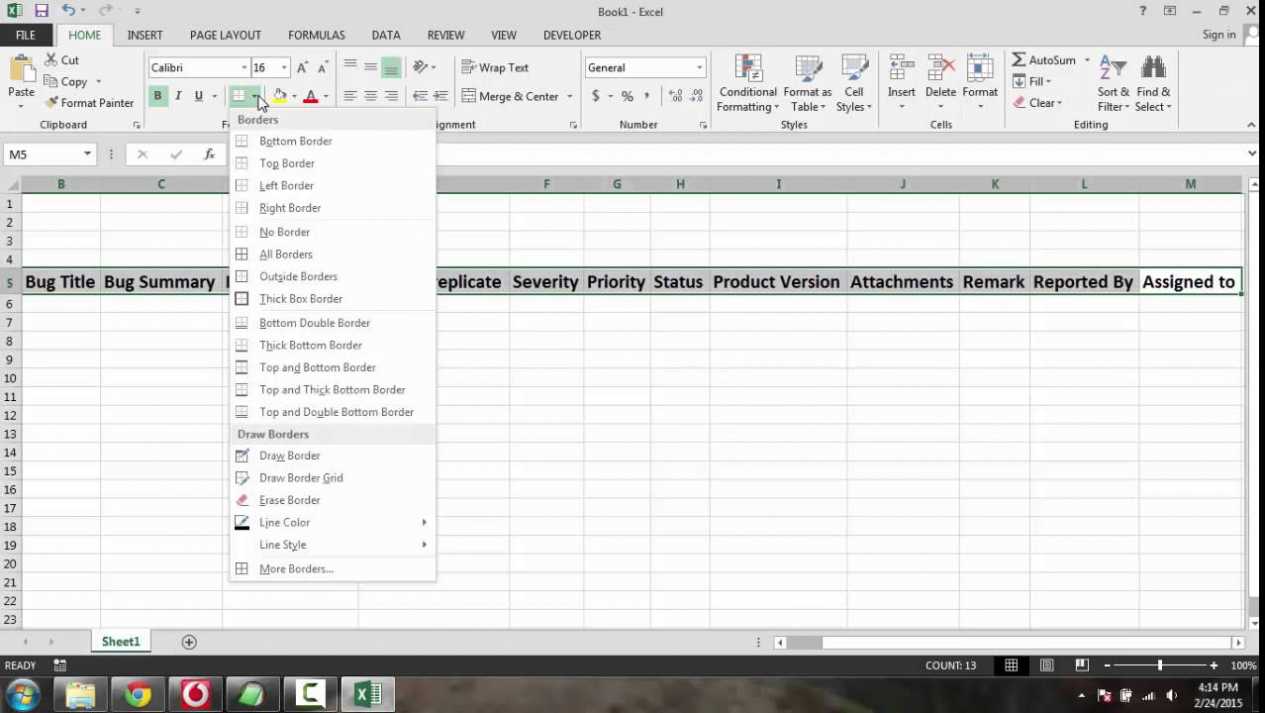Toggle italic formatting
1265x713 pixels.
tap(177, 95)
